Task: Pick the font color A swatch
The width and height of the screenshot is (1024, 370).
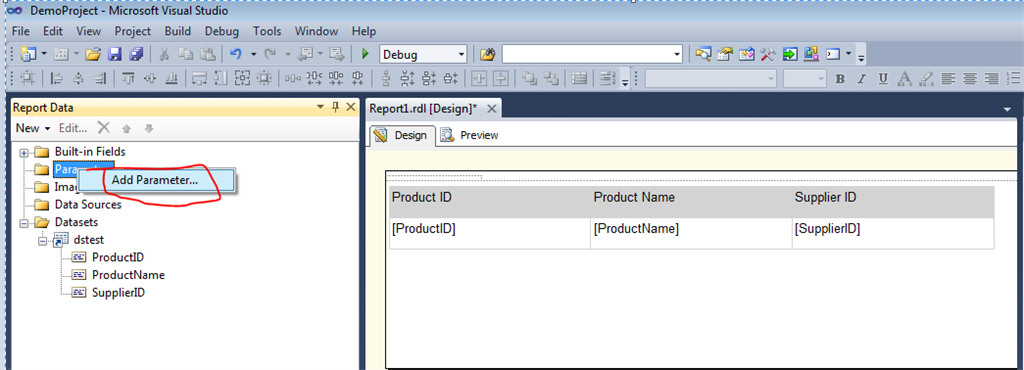Action: (x=904, y=79)
